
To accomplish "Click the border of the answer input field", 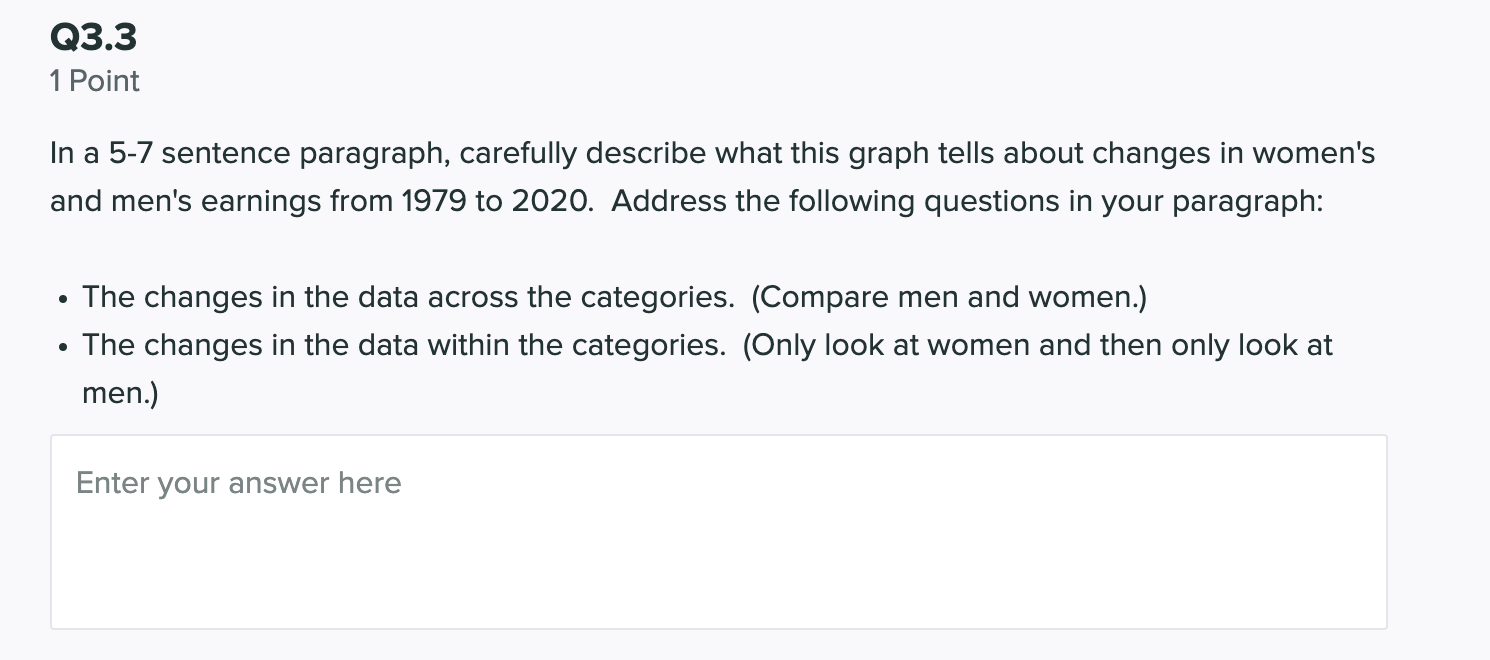I will point(51,530).
